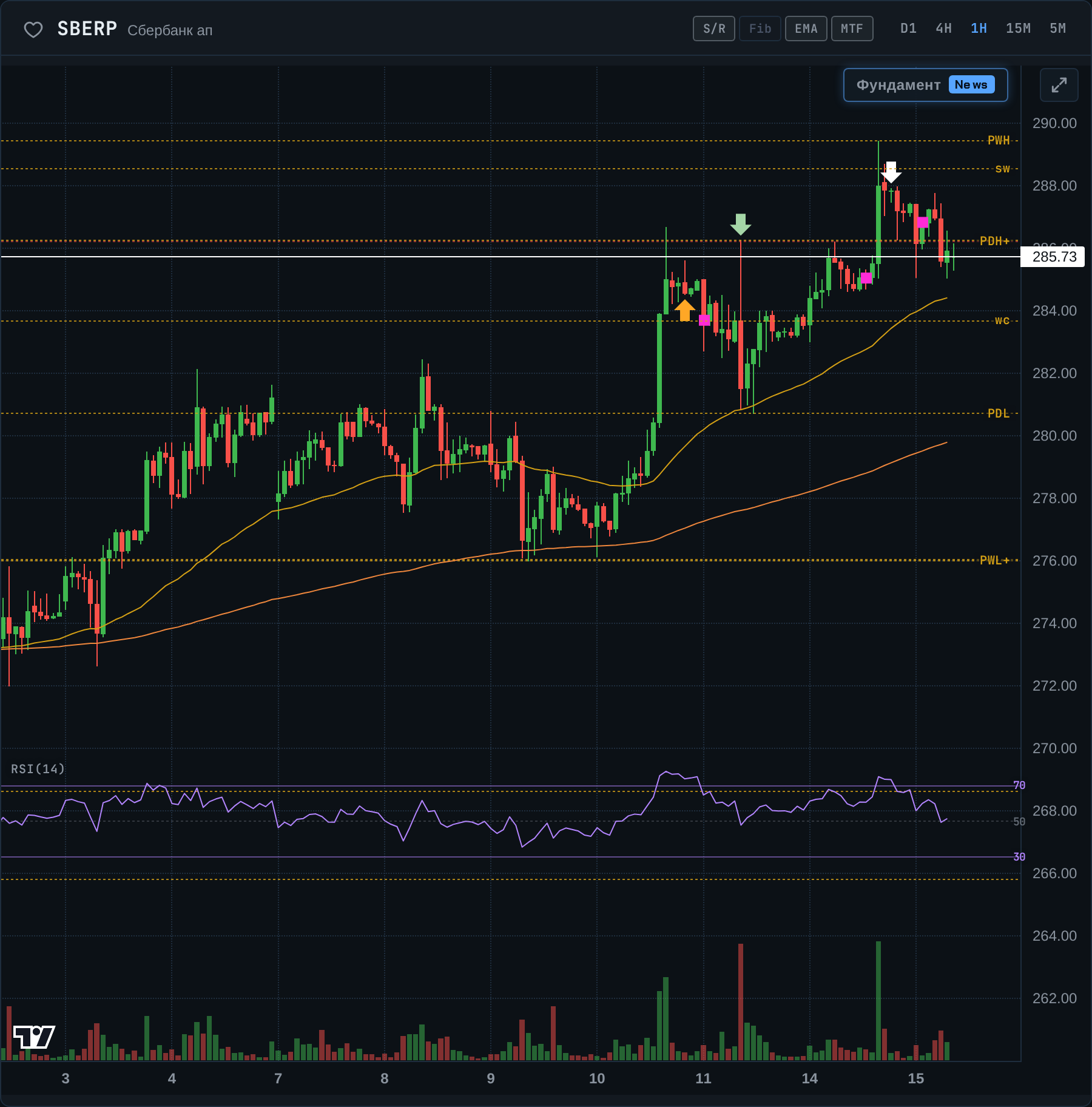
Task: Click the 280.00 price axis label
Action: pyautogui.click(x=1054, y=436)
